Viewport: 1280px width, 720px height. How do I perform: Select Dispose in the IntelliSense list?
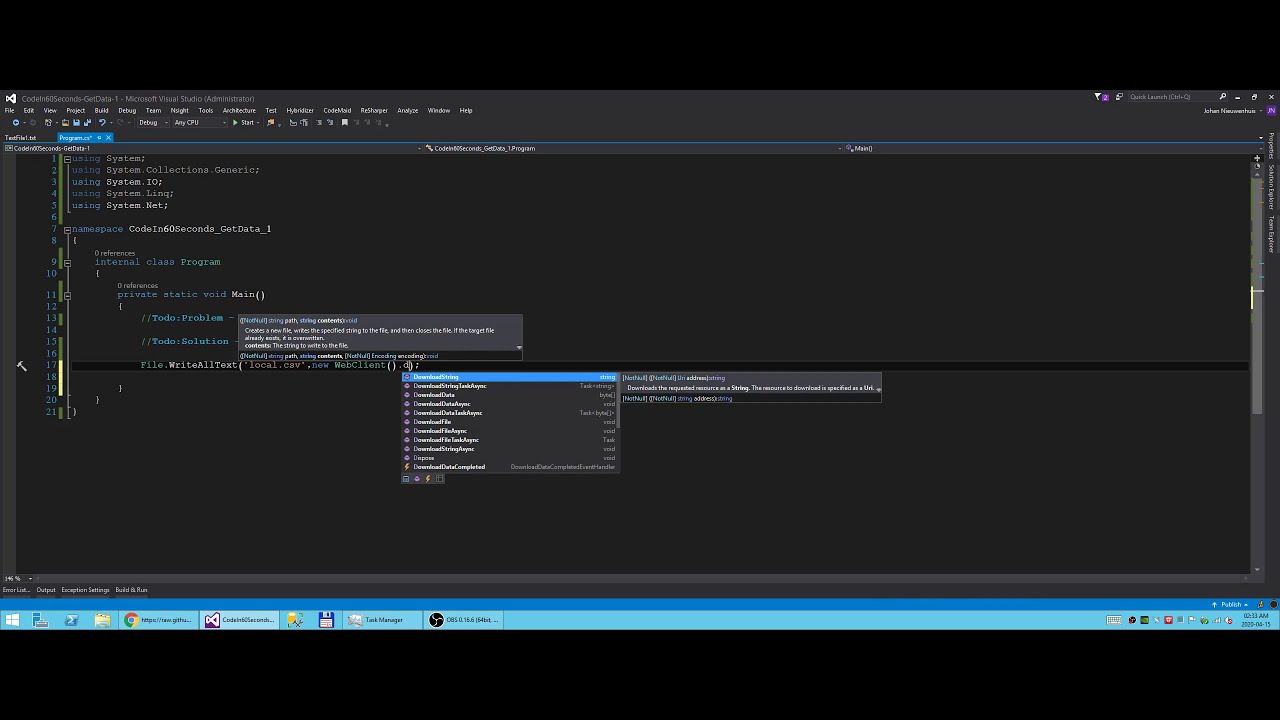coord(510,458)
